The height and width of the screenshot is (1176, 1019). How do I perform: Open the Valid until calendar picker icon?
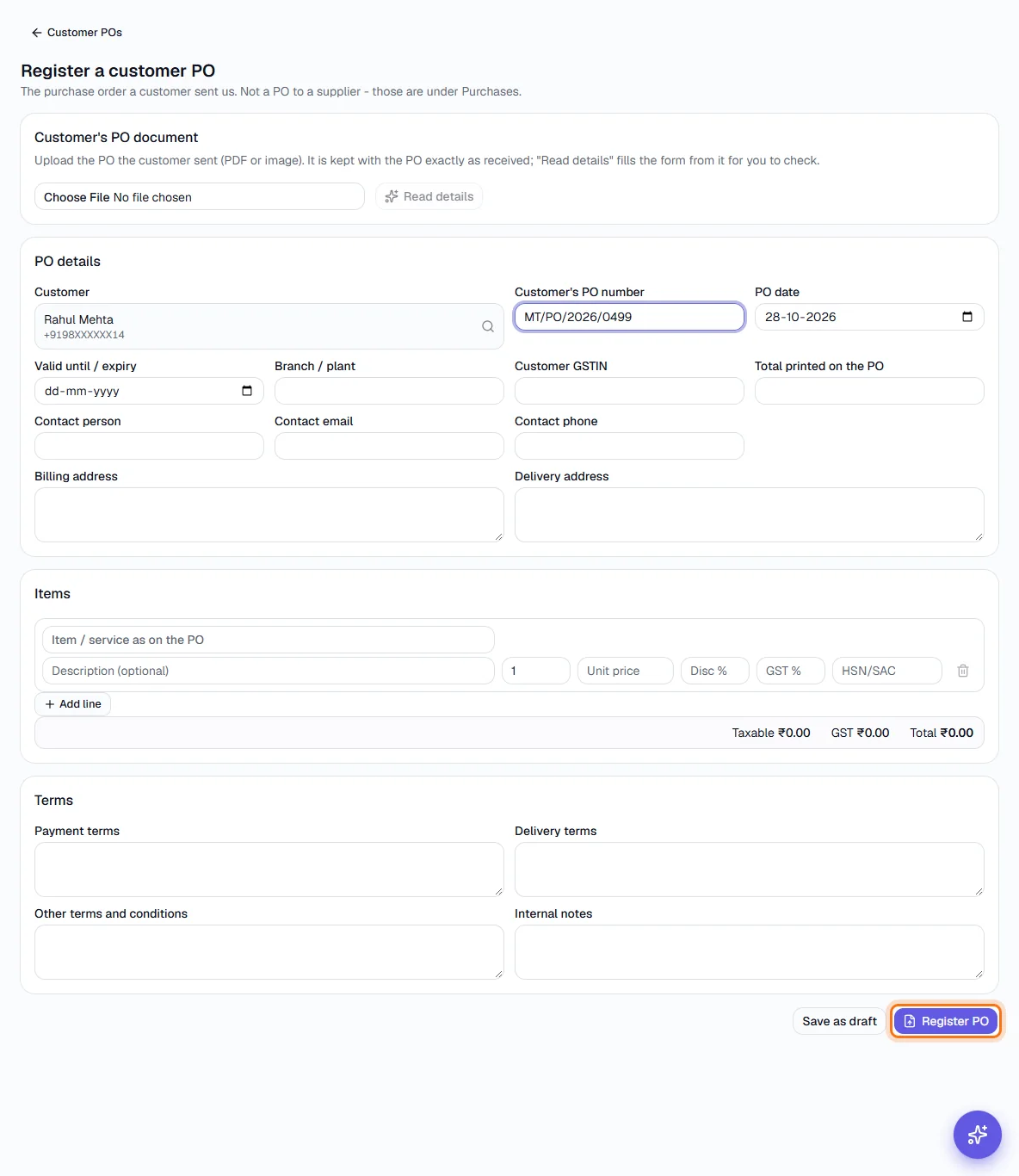pos(247,391)
